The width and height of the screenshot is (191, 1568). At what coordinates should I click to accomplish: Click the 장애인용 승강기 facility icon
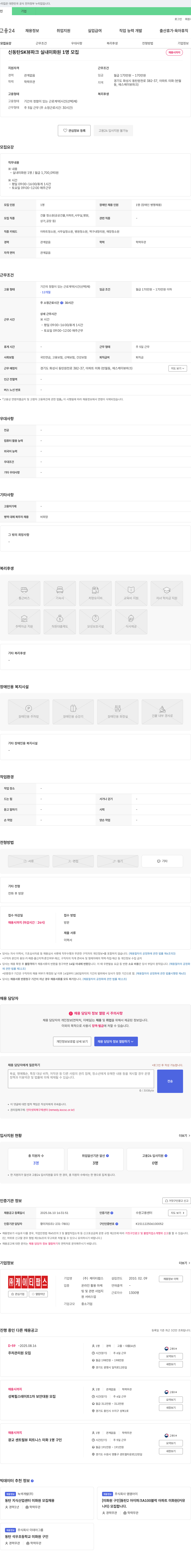pyautogui.click(x=73, y=712)
